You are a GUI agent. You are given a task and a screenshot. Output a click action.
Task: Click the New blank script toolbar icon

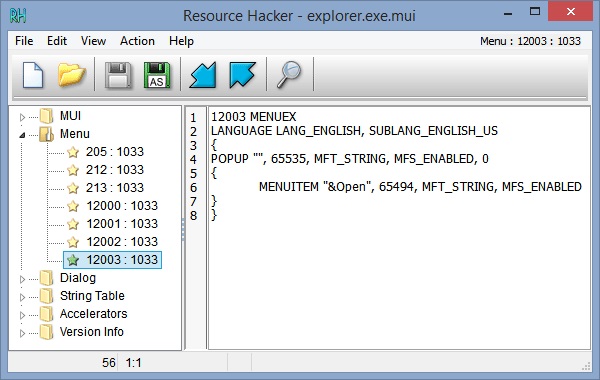[33, 75]
